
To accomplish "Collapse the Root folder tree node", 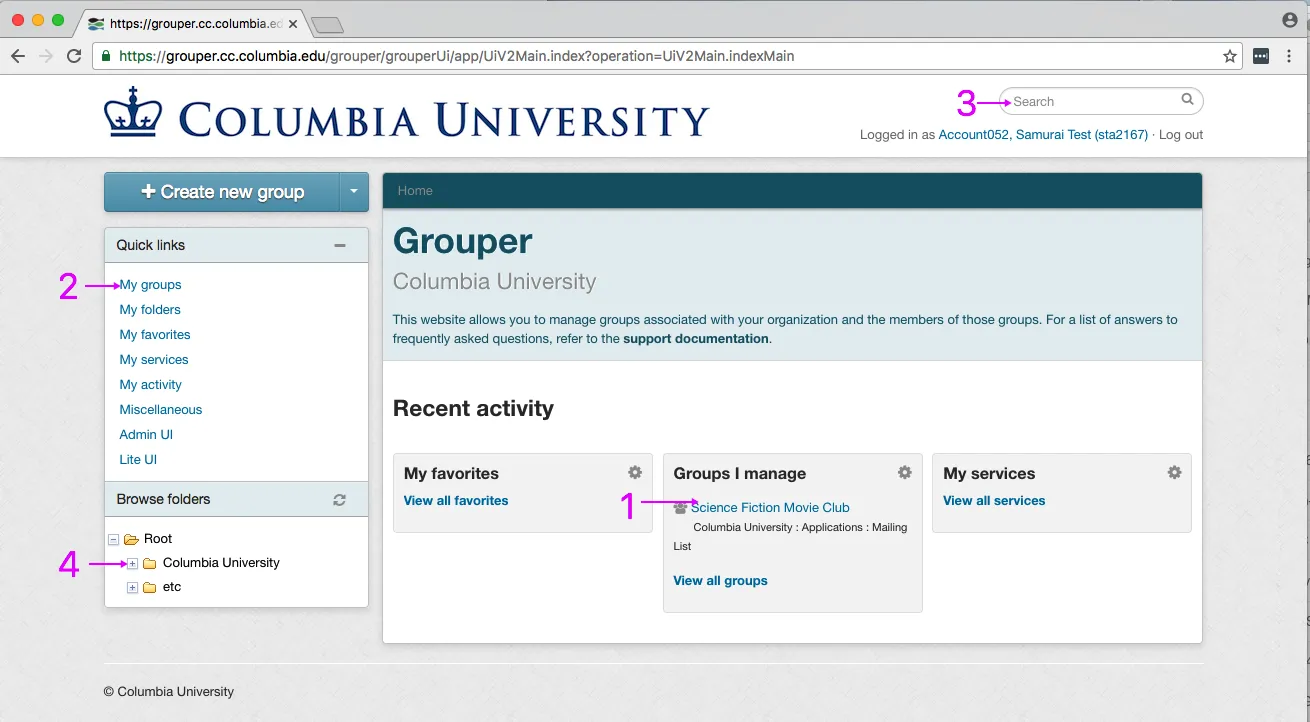I will (113, 539).
